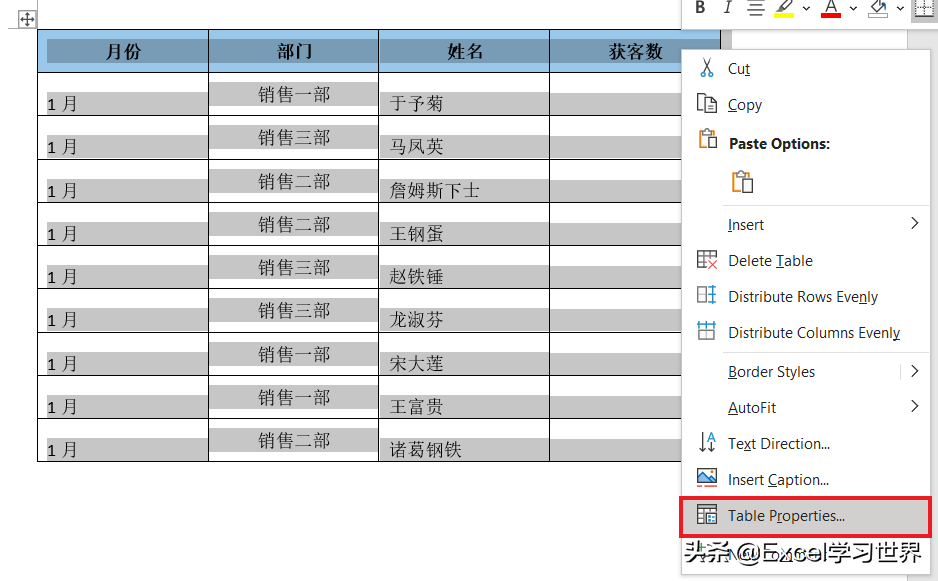Apply the yellow text highlight color
Image resolution: width=938 pixels, height=581 pixels.
784,8
